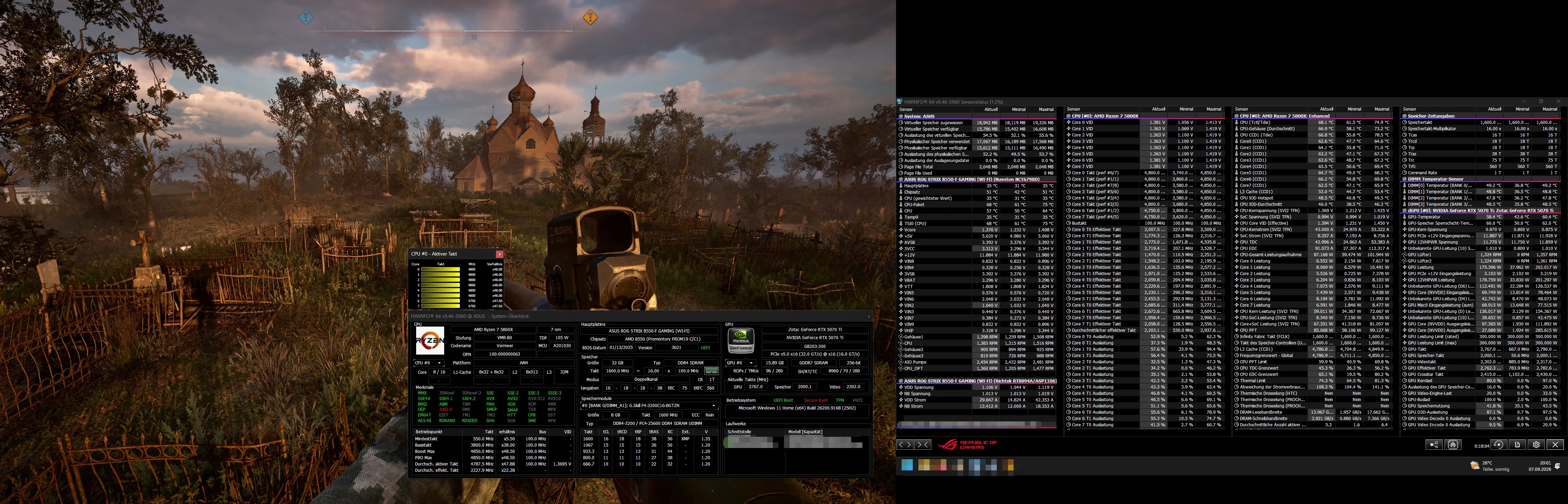Click the blue Windows Start button on taskbar
The width and height of the screenshot is (1568, 504).
(907, 465)
